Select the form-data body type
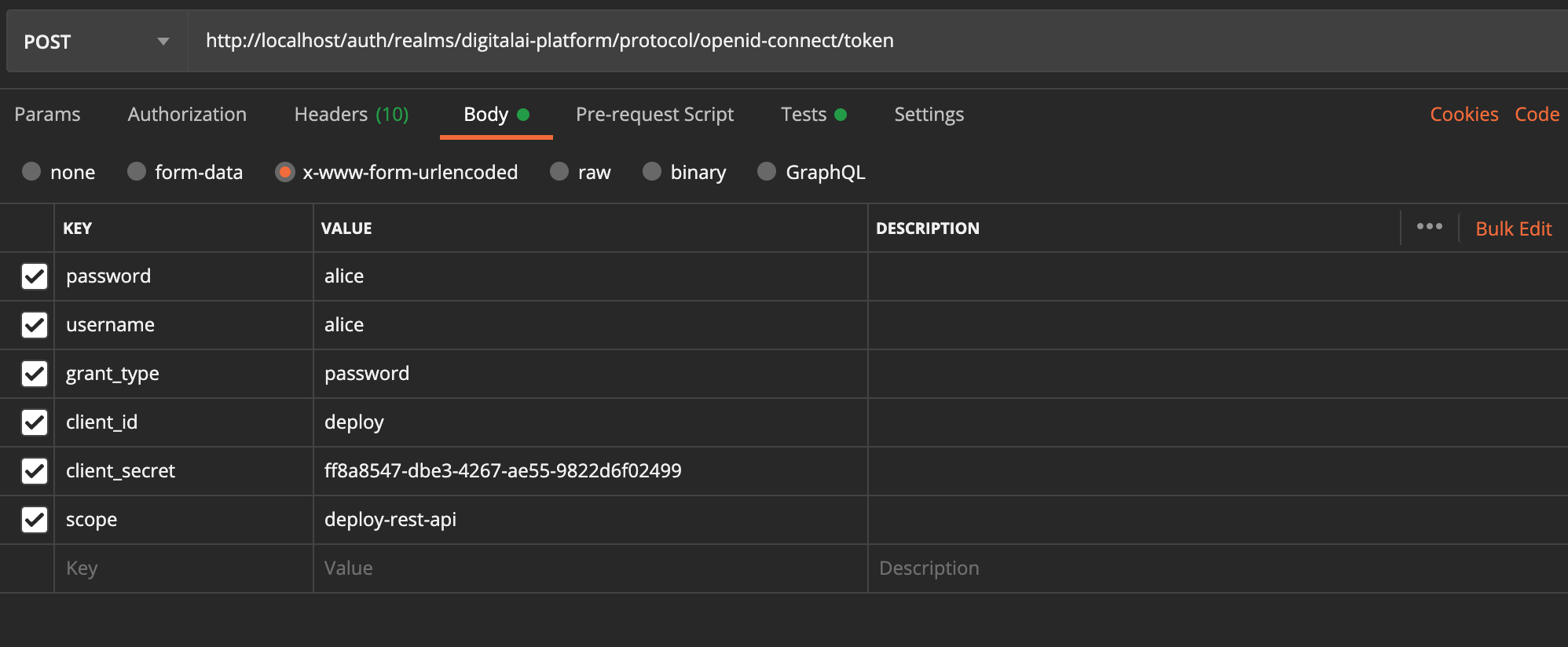Viewport: 1568px width, 647px height. pos(137,171)
